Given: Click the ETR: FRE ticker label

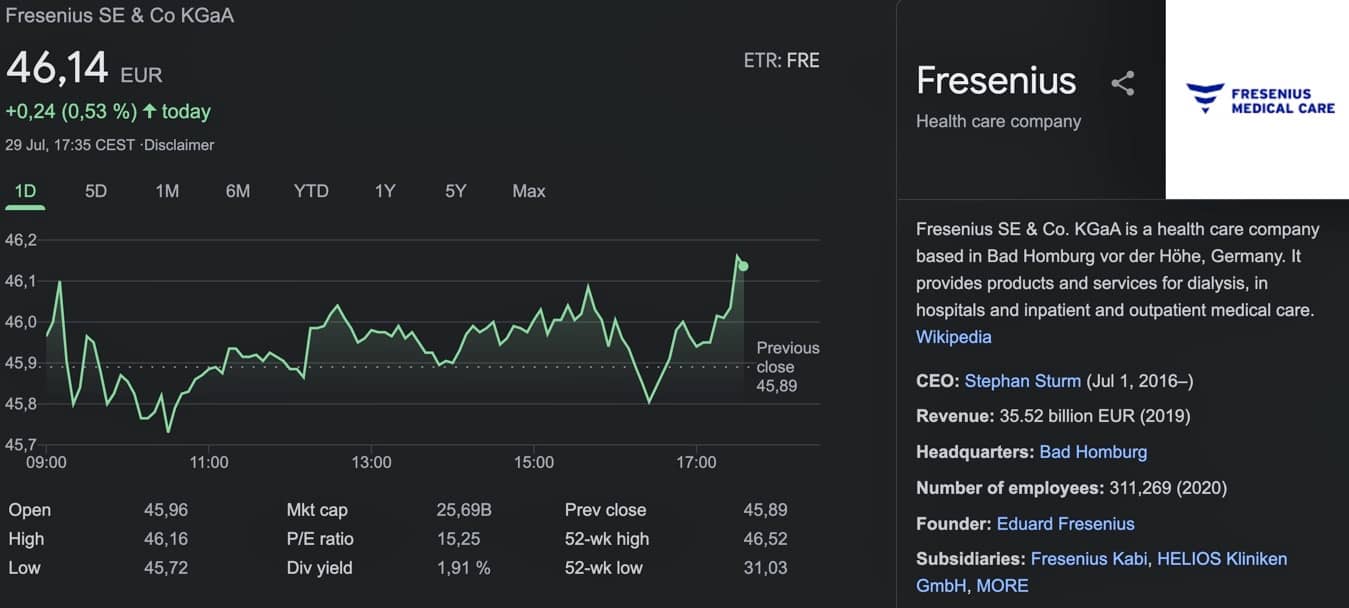Looking at the screenshot, I should [781, 61].
